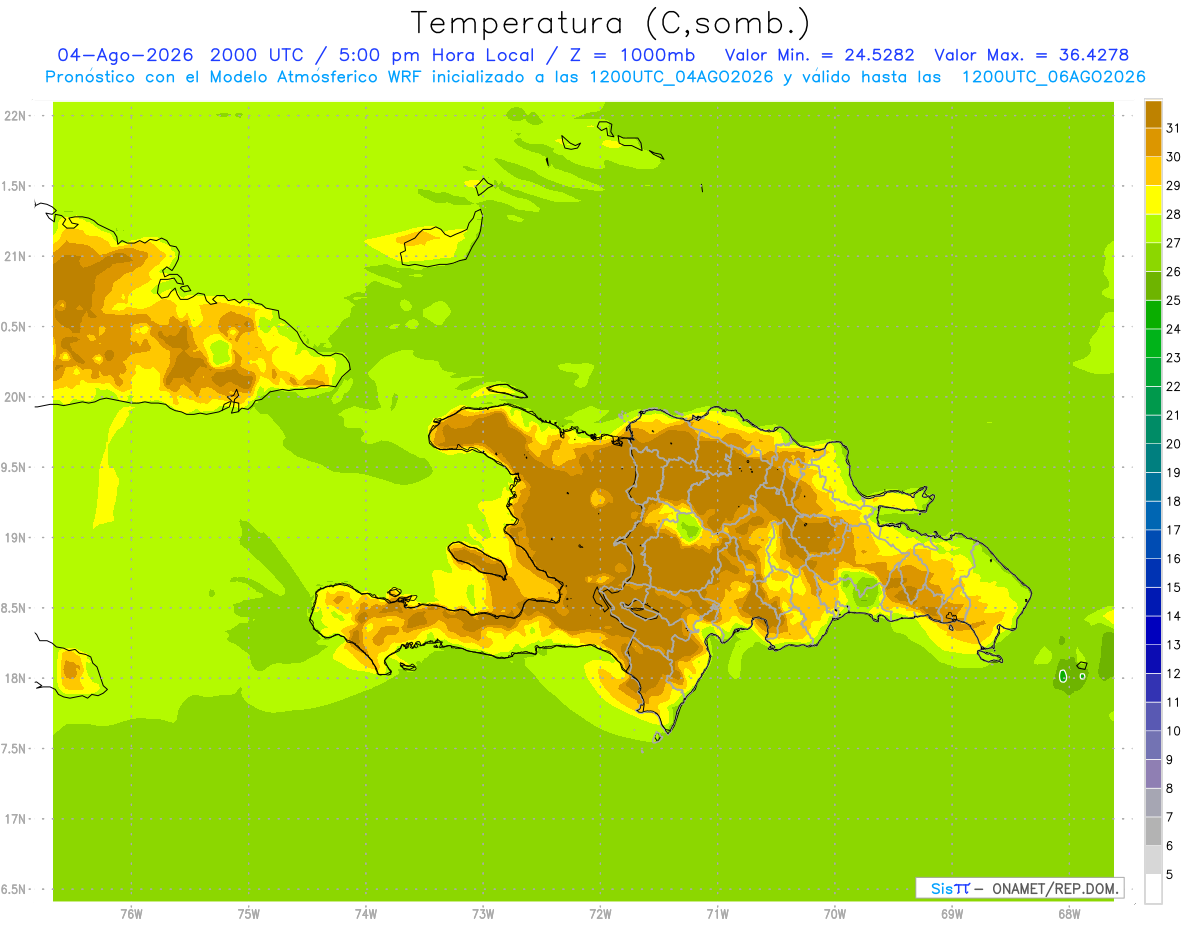1200x927 pixels.
Task: Click legend value "29"
Action: point(1174,185)
